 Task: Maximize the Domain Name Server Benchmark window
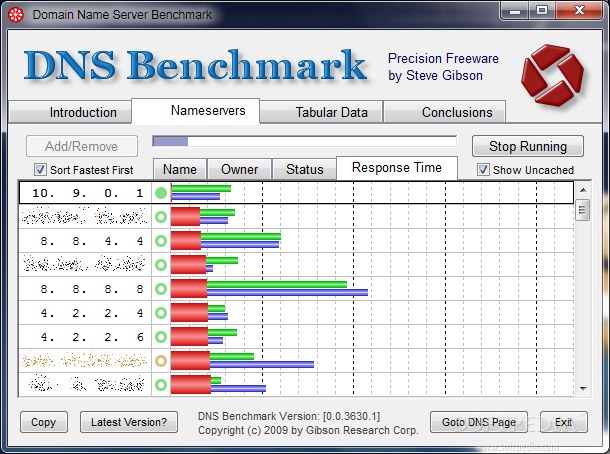pyautogui.click(x=542, y=11)
